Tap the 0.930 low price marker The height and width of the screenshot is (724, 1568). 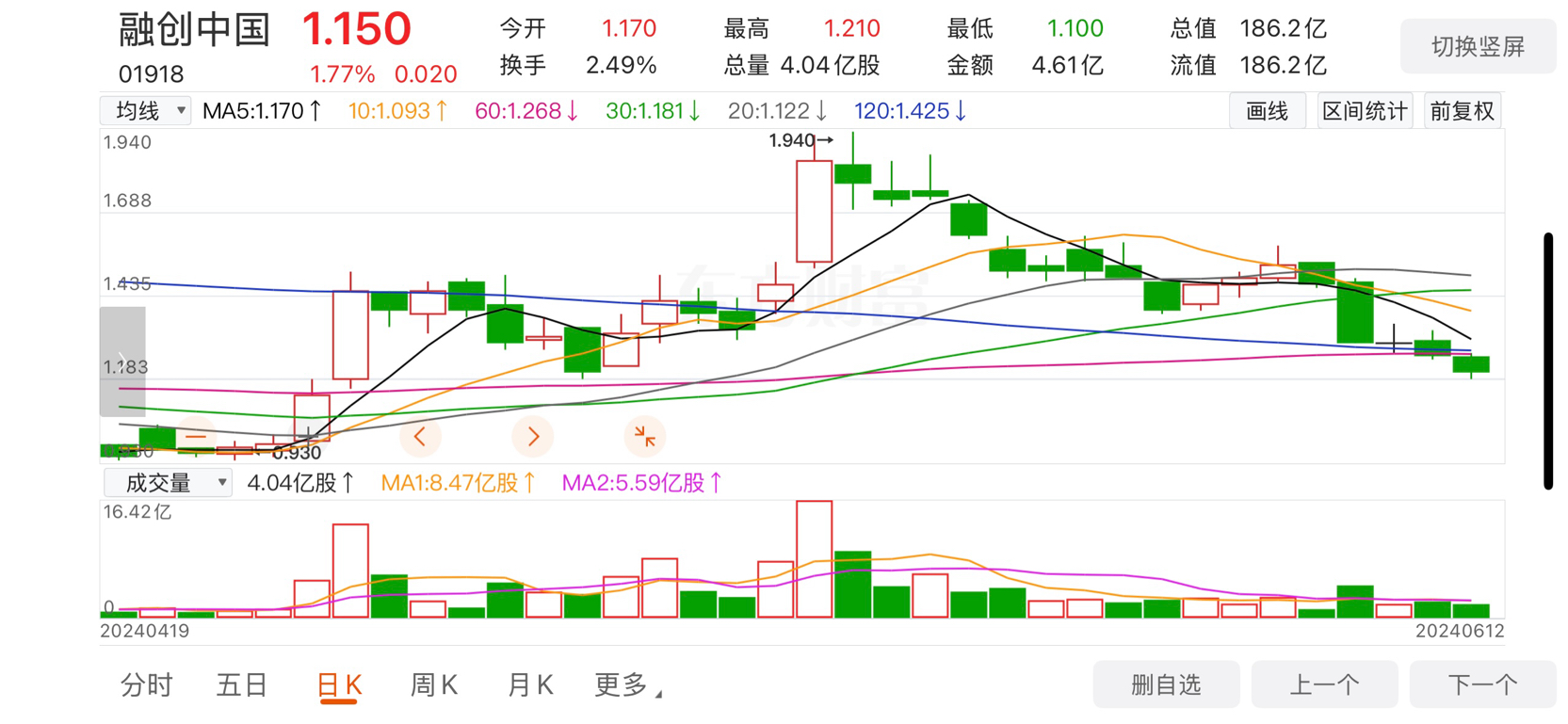(x=297, y=453)
